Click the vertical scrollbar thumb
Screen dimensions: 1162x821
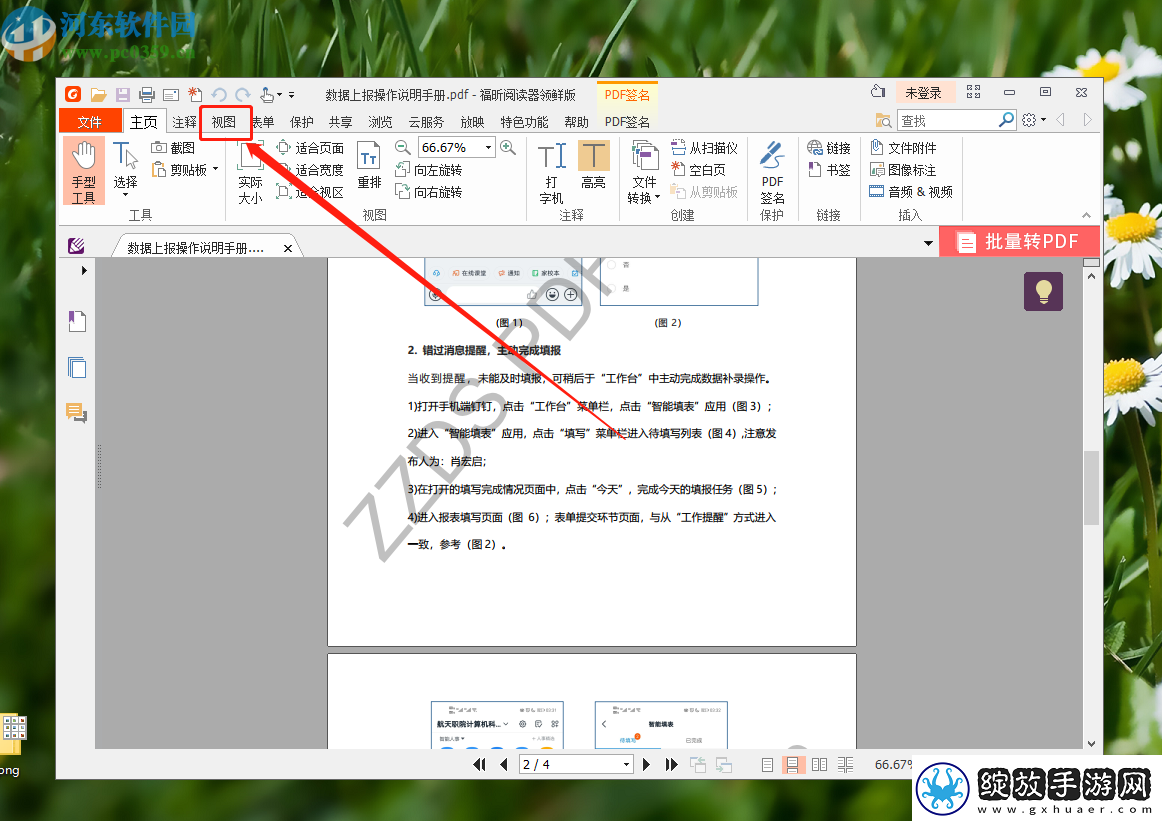[1091, 487]
